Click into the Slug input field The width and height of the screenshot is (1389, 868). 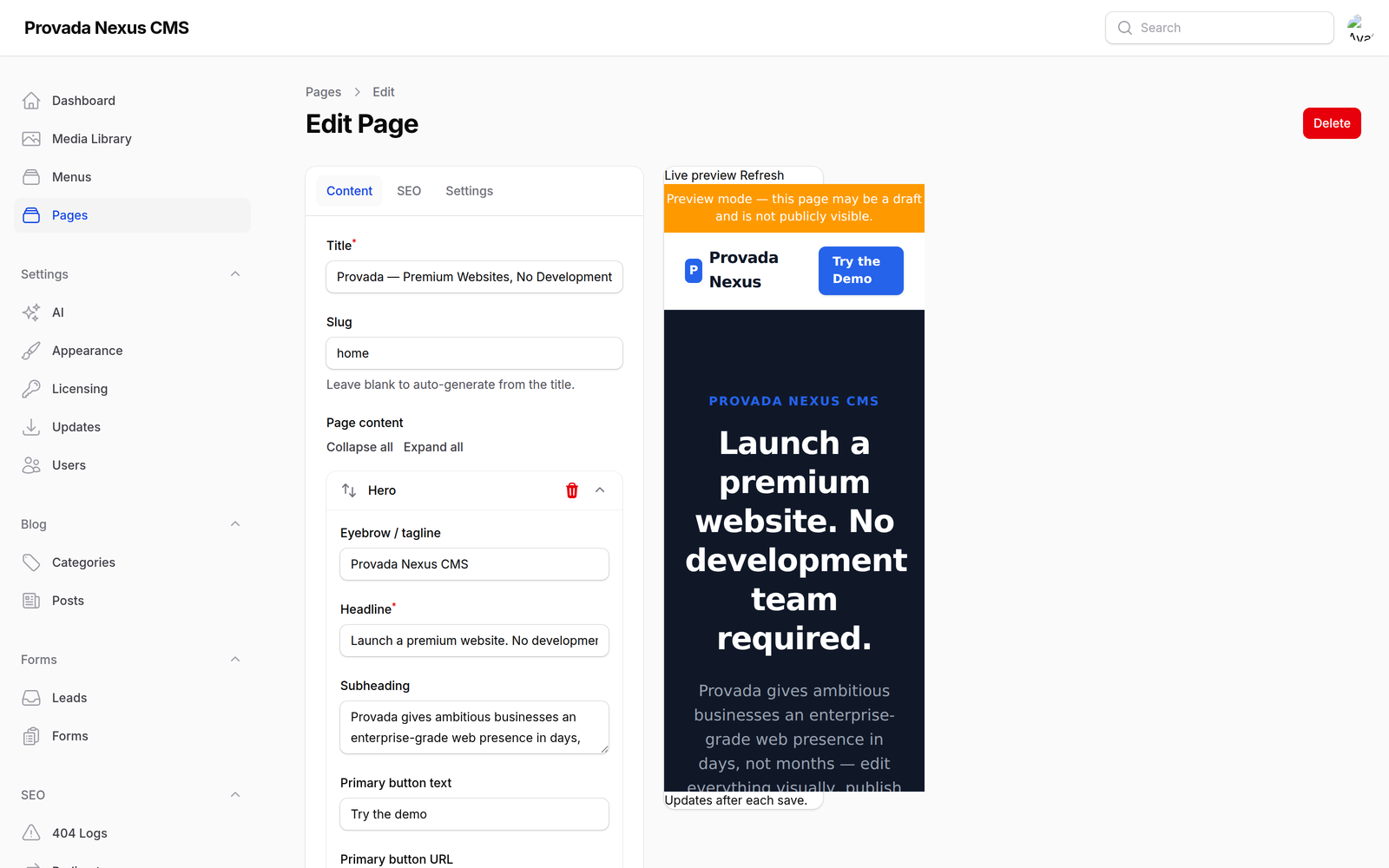point(474,353)
